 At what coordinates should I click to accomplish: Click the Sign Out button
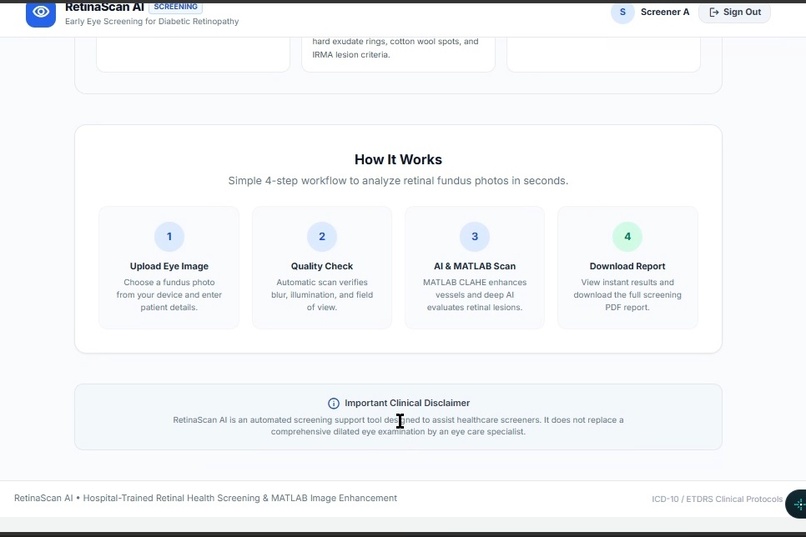tap(735, 12)
